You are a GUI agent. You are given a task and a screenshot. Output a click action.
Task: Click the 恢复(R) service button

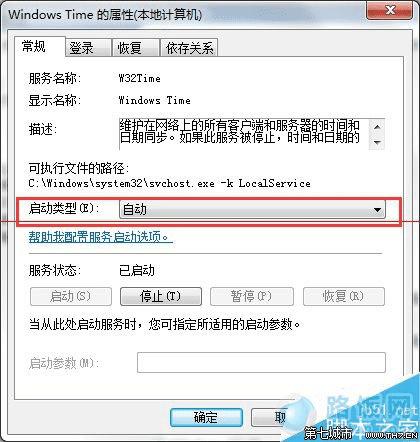pyautogui.click(x=344, y=296)
